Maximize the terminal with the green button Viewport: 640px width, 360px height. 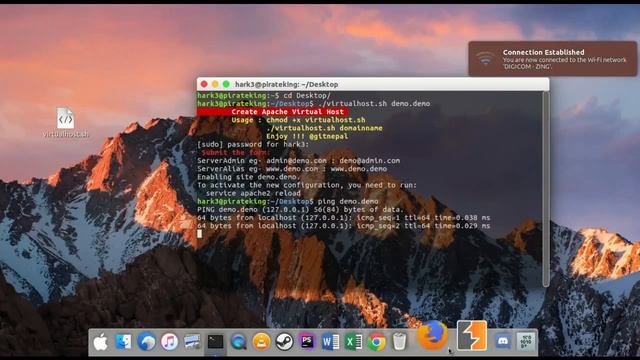[226, 84]
